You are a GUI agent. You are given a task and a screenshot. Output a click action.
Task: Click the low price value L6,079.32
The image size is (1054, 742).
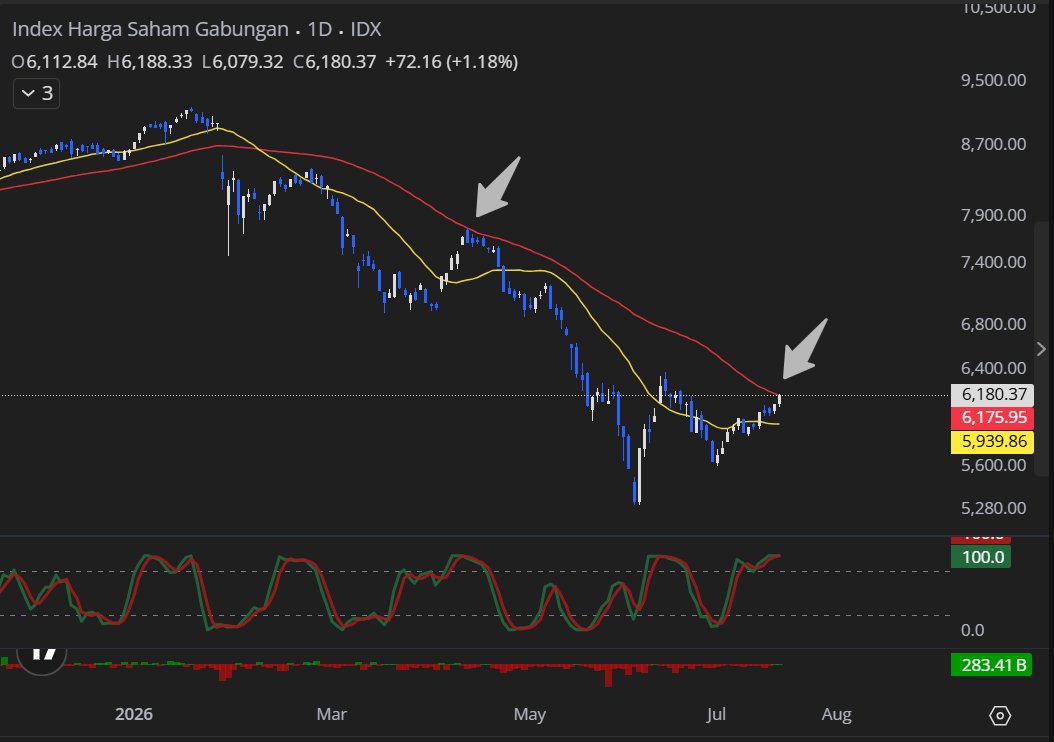pyautogui.click(x=243, y=62)
